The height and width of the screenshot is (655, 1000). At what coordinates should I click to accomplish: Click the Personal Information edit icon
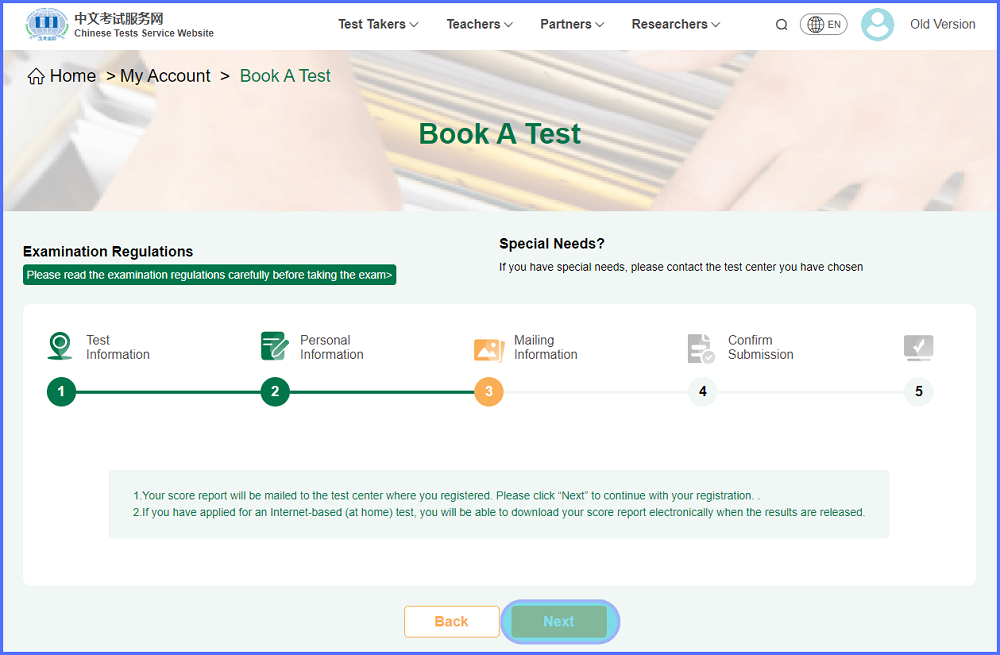click(x=274, y=347)
